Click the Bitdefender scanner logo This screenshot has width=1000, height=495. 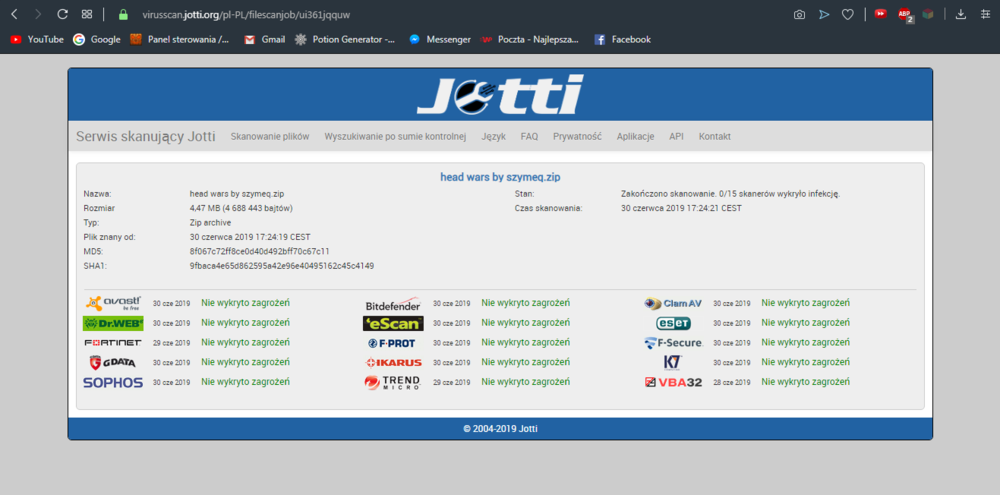(393, 304)
